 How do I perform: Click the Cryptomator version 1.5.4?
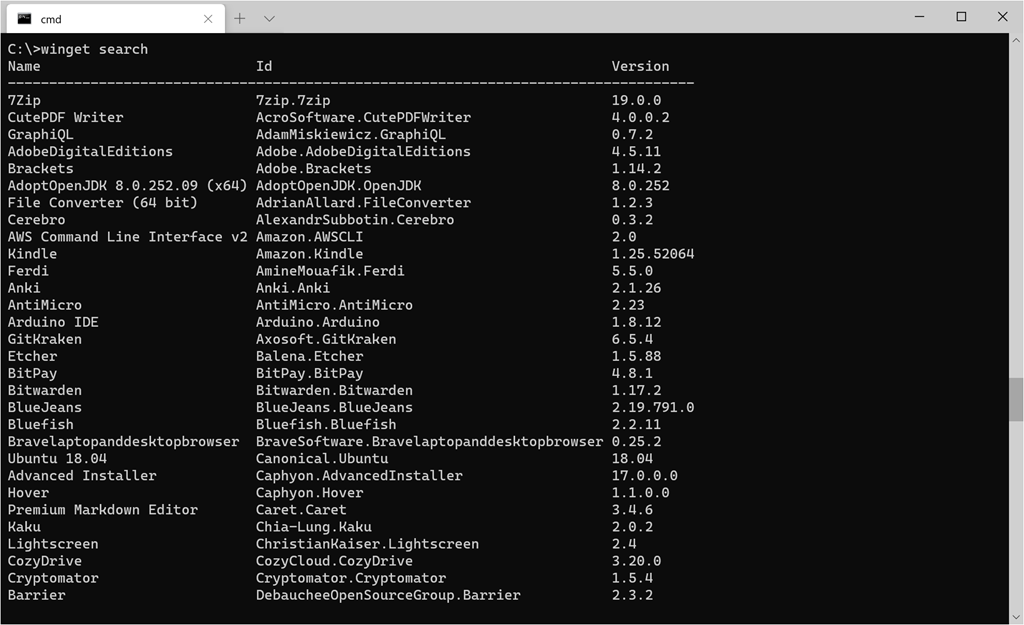point(632,578)
